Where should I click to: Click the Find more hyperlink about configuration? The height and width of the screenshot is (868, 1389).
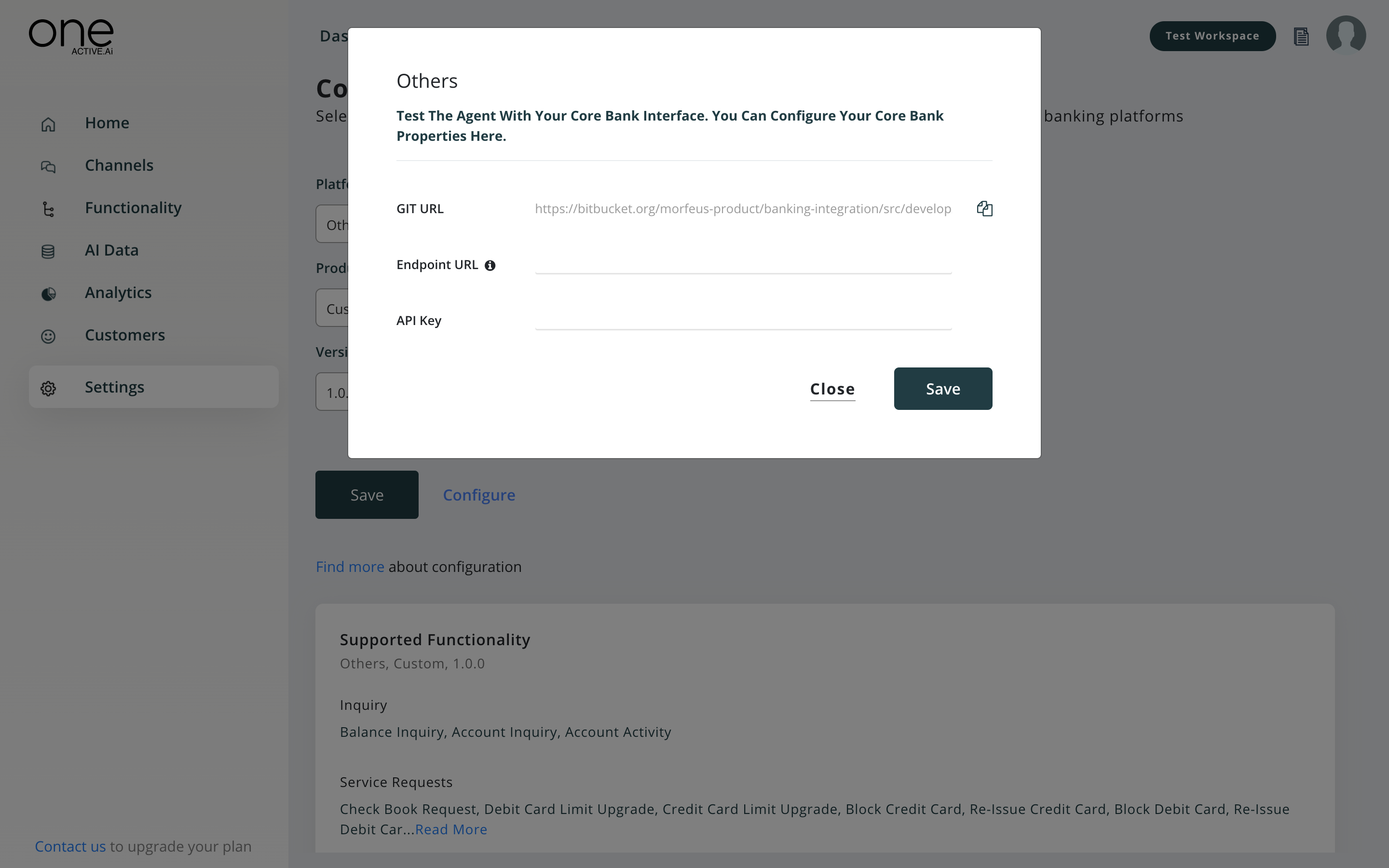(349, 566)
